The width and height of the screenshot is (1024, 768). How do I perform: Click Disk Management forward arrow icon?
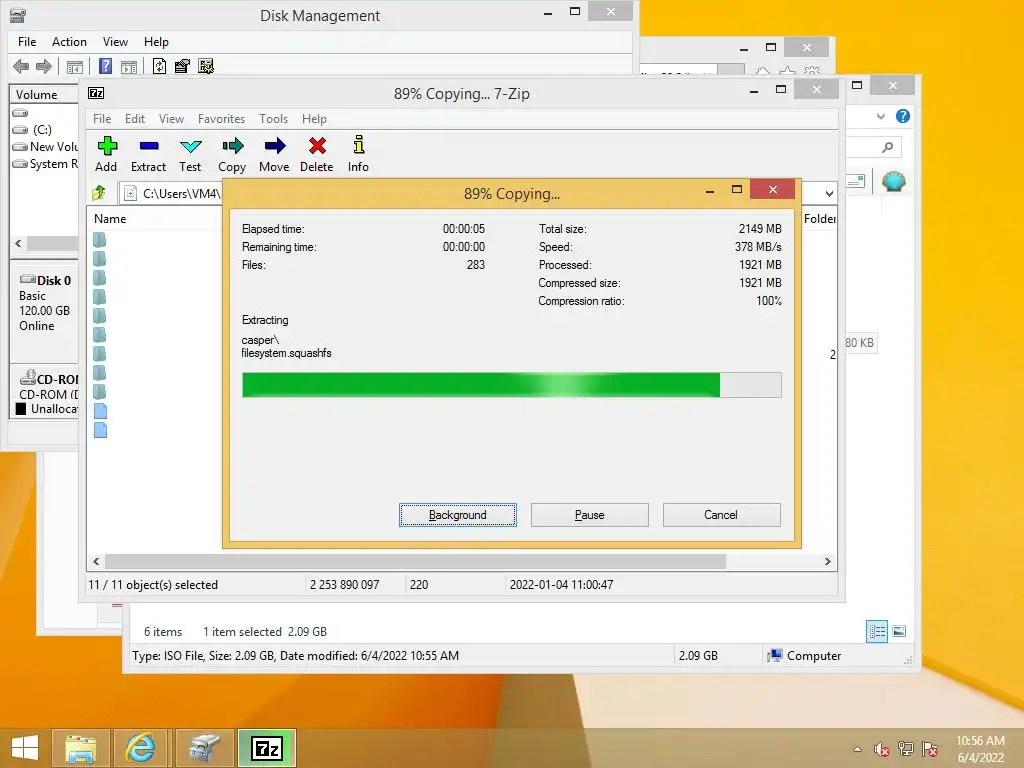tap(44, 66)
